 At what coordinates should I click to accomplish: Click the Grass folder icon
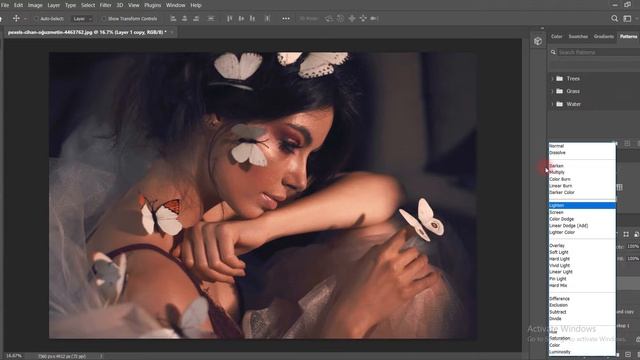coord(560,91)
